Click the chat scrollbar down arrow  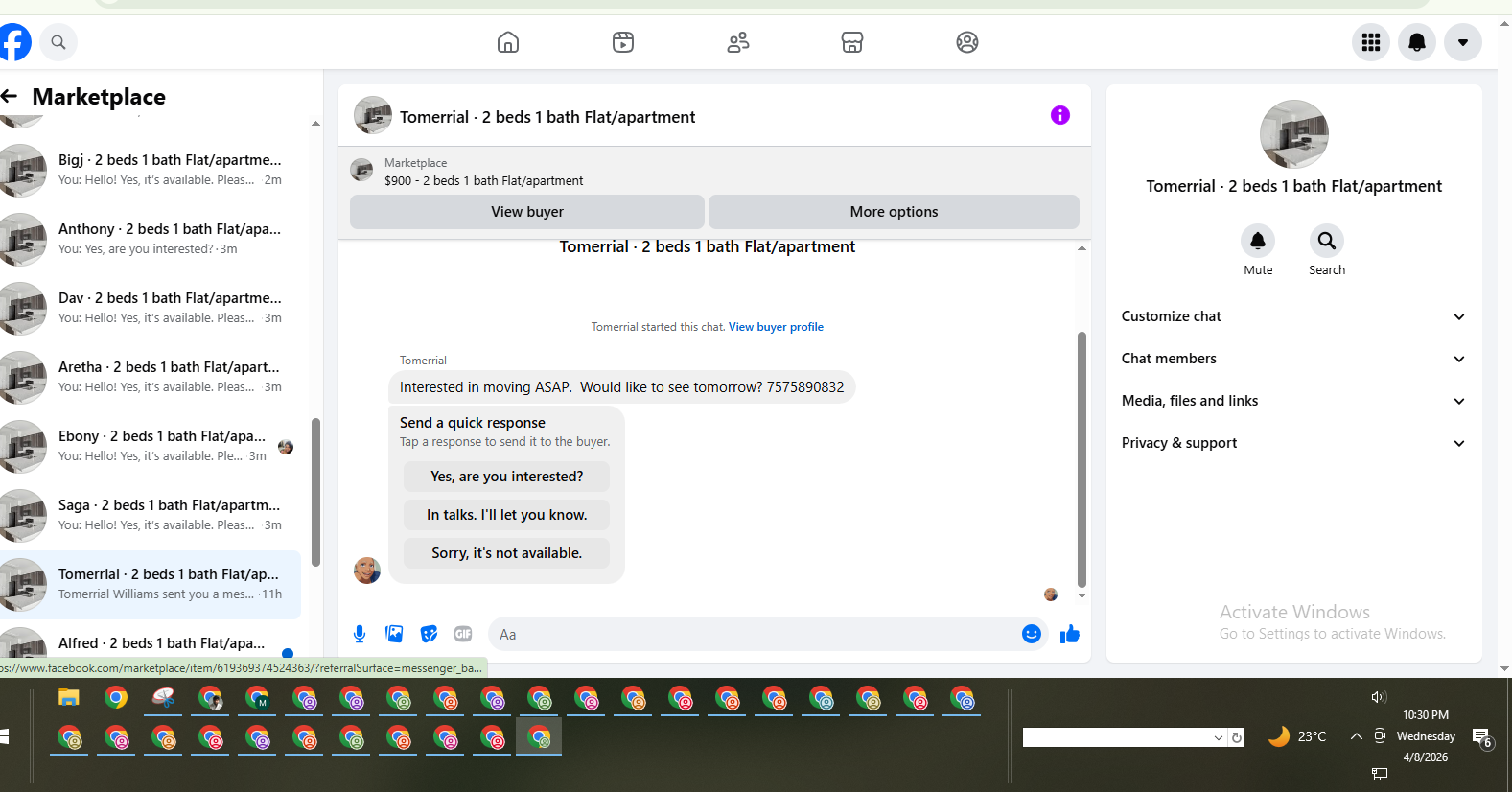(1082, 595)
